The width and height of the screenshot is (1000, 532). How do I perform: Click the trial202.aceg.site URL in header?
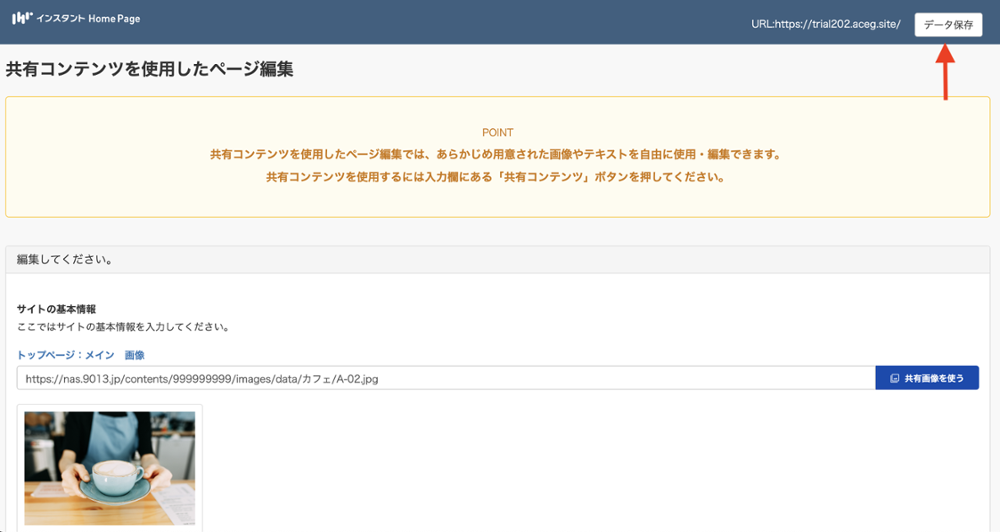pyautogui.click(x=825, y=24)
